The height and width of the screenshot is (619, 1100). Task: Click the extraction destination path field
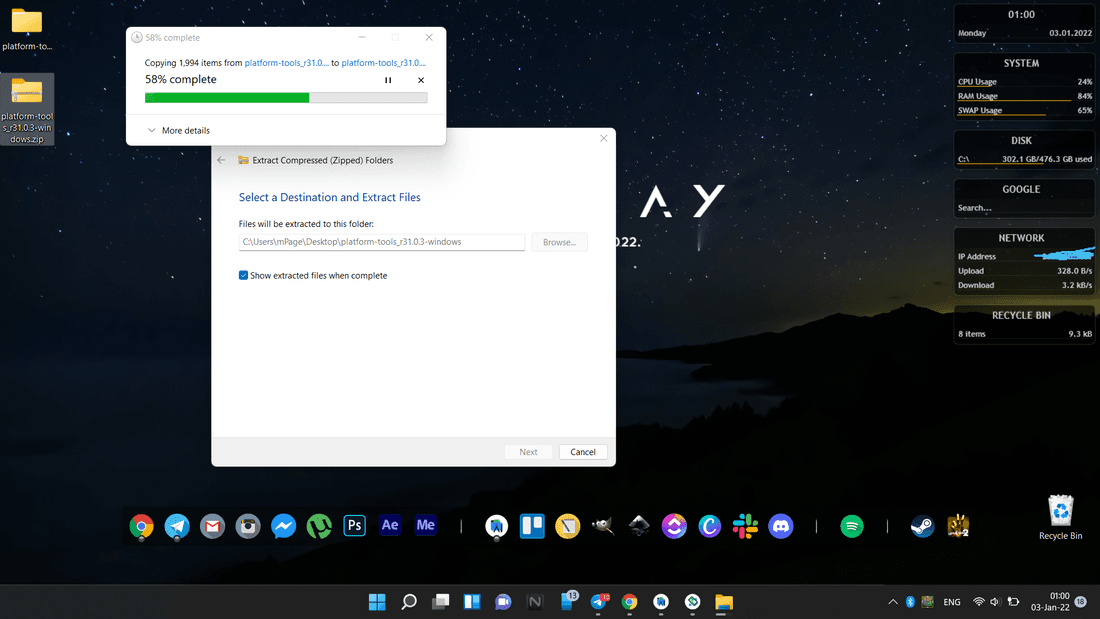(x=382, y=242)
